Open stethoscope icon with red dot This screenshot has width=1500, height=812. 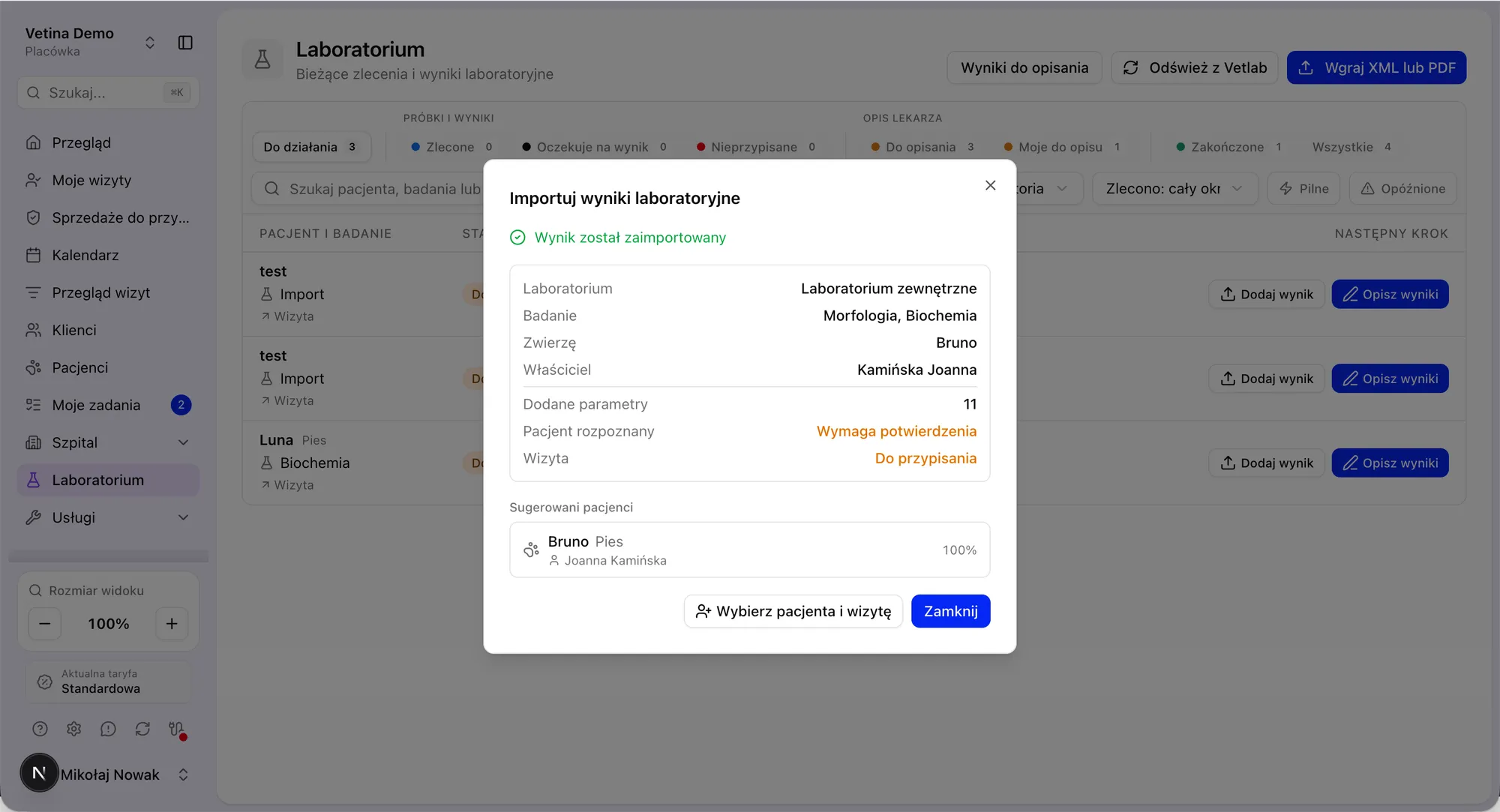[176, 729]
